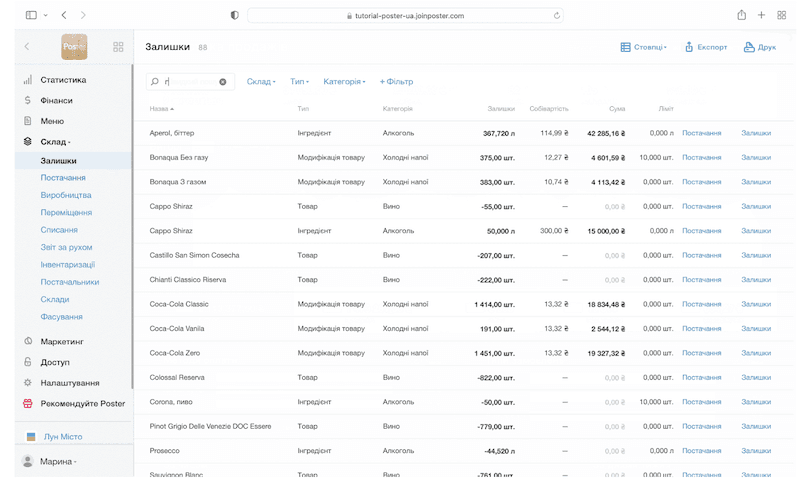The height and width of the screenshot is (502, 800).
Task: Click the Марина user avatar
Action: (28, 461)
